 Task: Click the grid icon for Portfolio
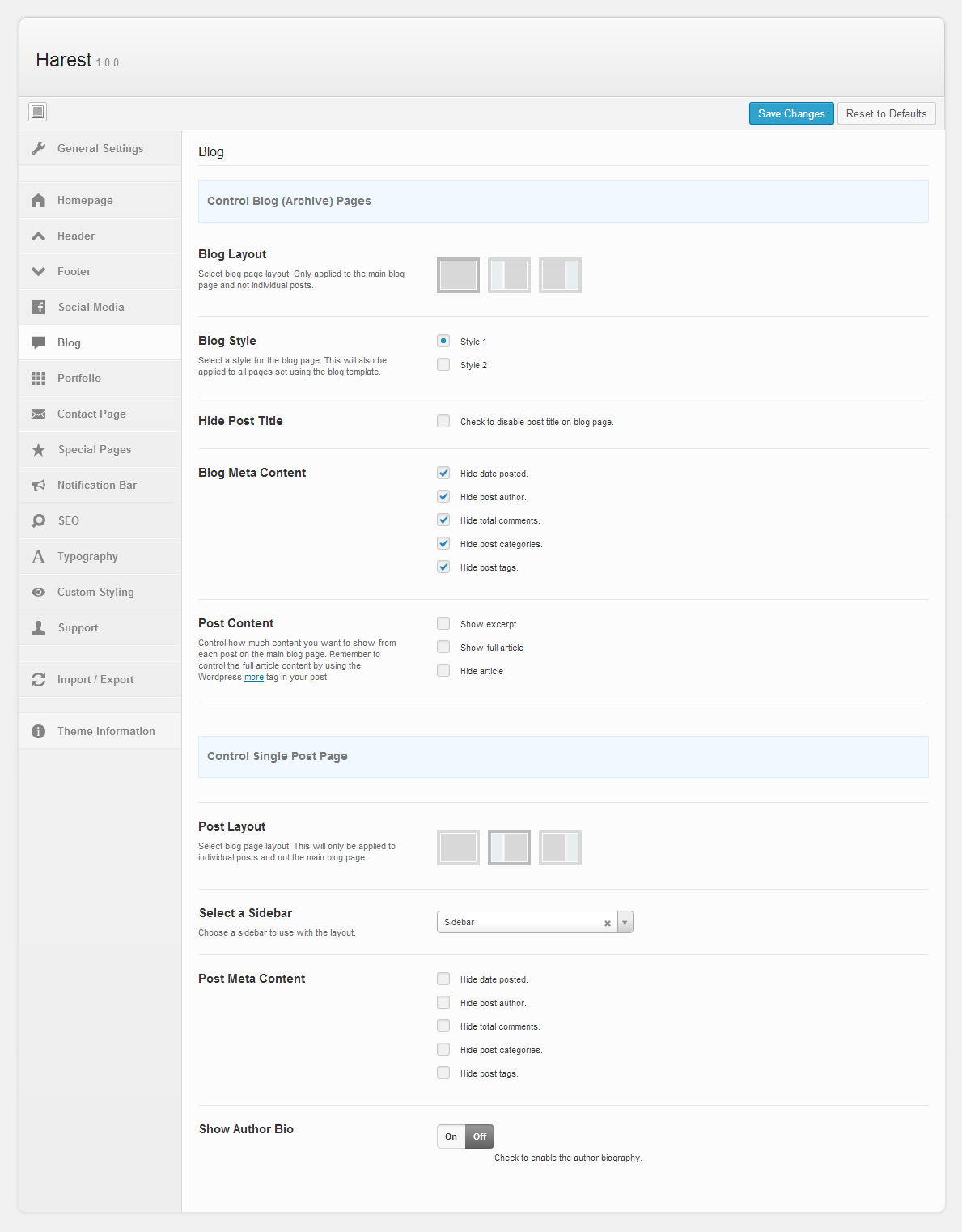[38, 378]
